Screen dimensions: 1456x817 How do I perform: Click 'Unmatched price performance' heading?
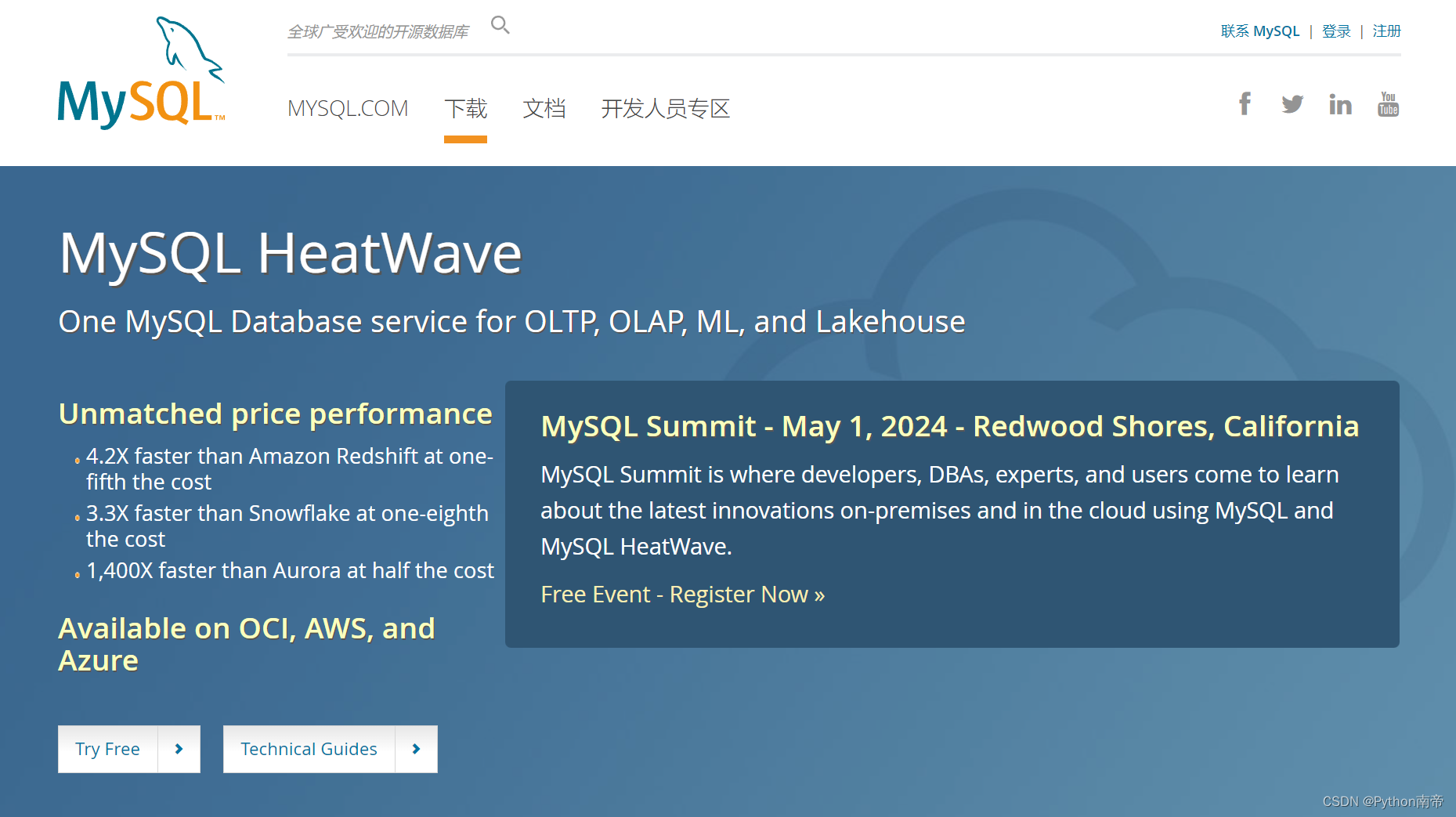click(276, 414)
